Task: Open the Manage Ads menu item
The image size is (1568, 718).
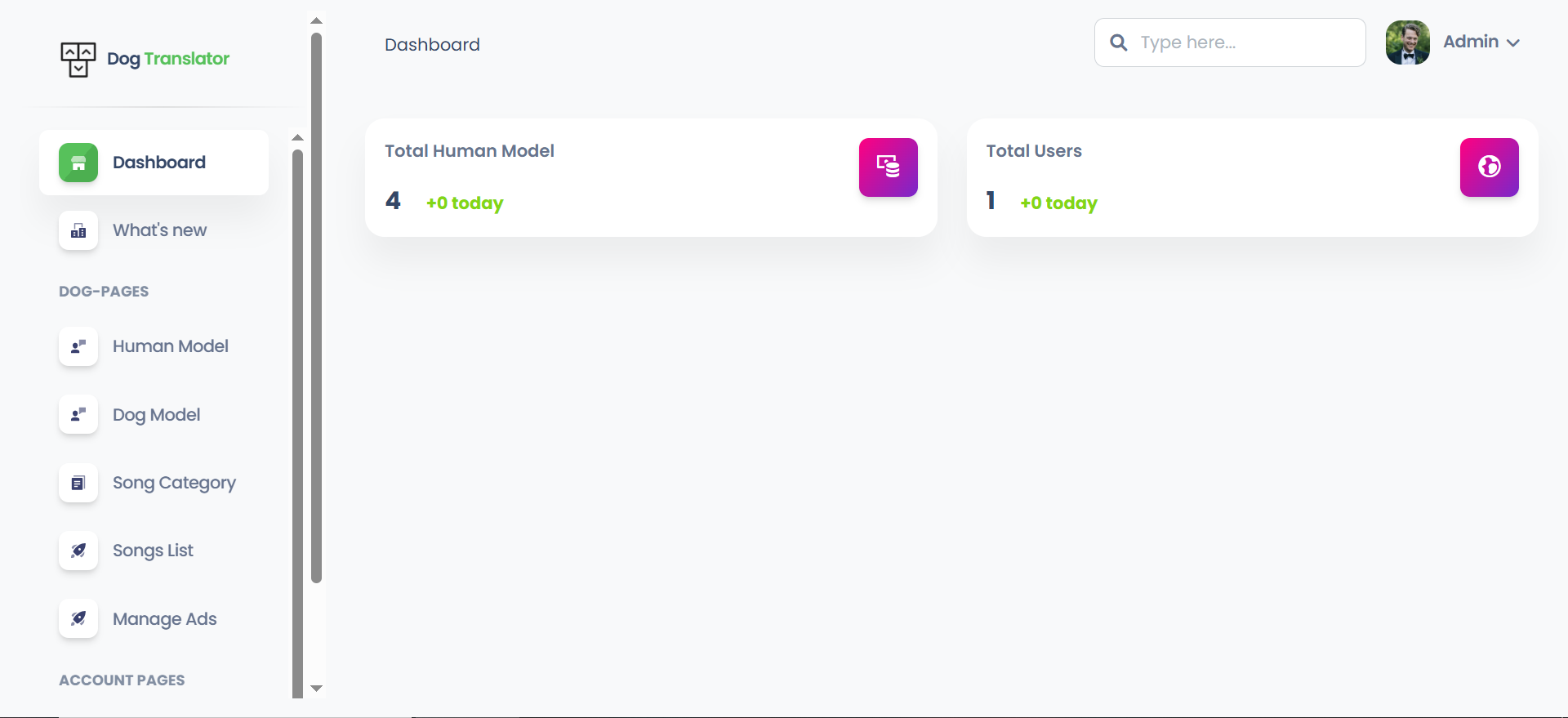Action: click(164, 619)
